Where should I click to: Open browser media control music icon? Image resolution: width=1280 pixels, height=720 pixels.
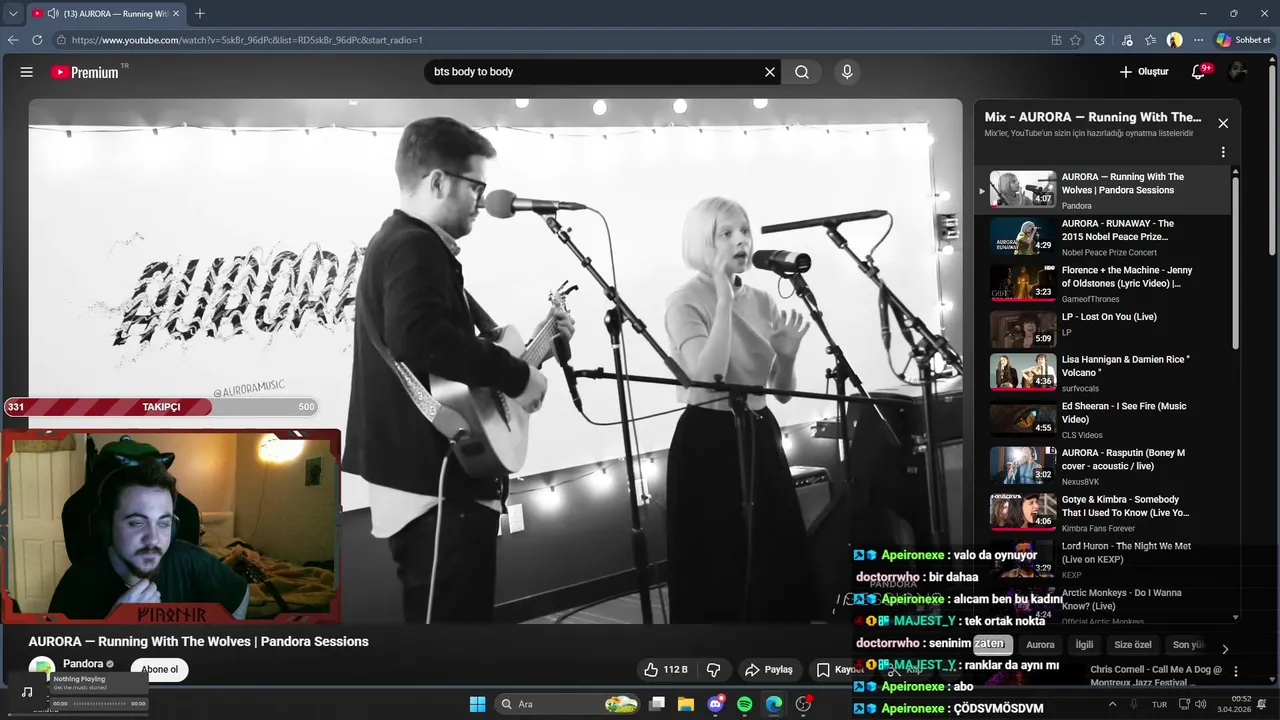(1127, 40)
